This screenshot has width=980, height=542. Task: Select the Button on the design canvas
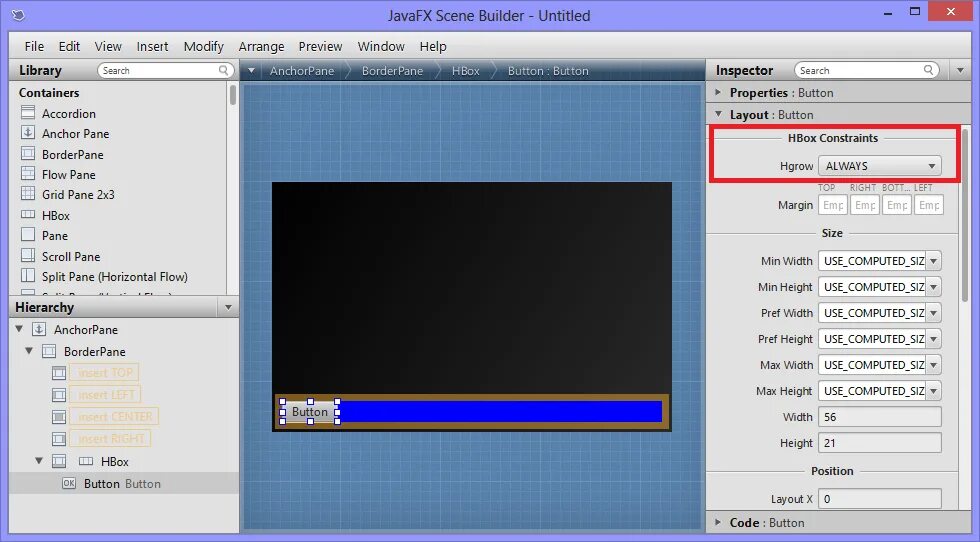309,412
